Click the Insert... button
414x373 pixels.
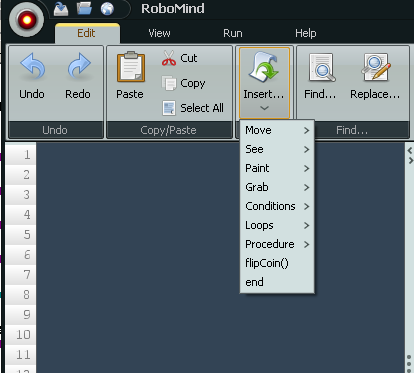[x=264, y=83]
